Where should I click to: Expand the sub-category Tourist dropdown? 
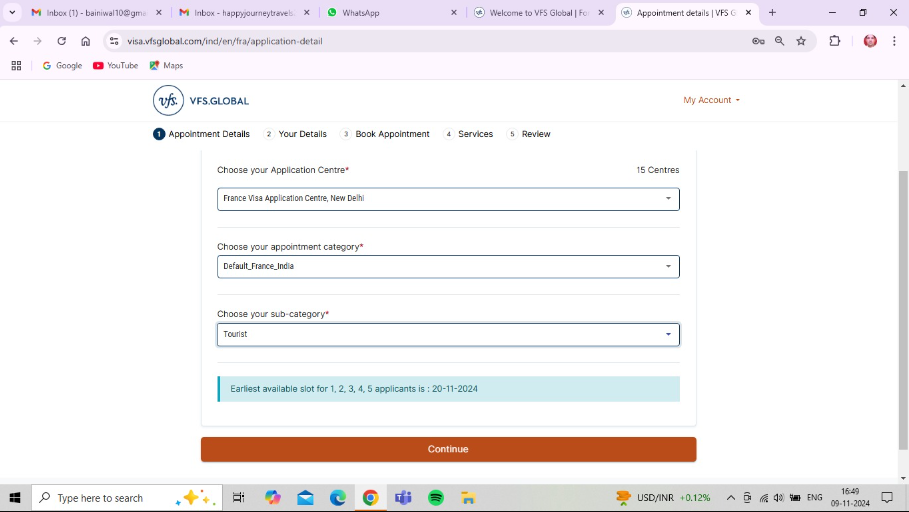pyautogui.click(x=448, y=335)
